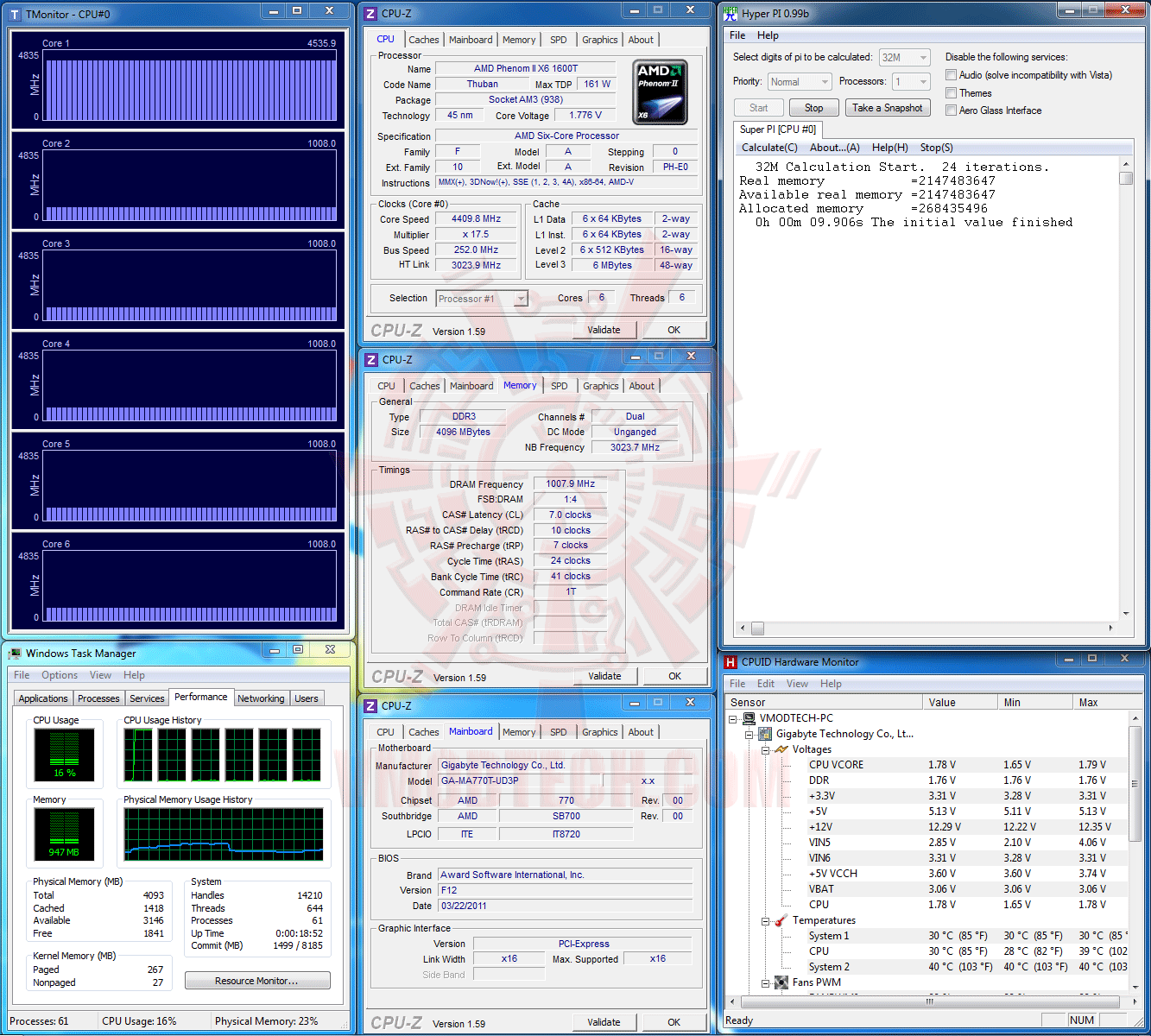This screenshot has height=1036, width=1151.
Task: Click the Take a Snapshot button
Action: [x=888, y=108]
